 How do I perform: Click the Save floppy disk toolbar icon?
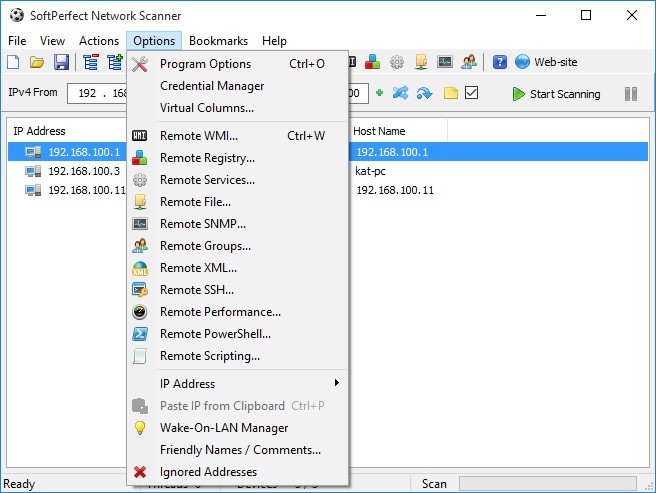pos(61,62)
